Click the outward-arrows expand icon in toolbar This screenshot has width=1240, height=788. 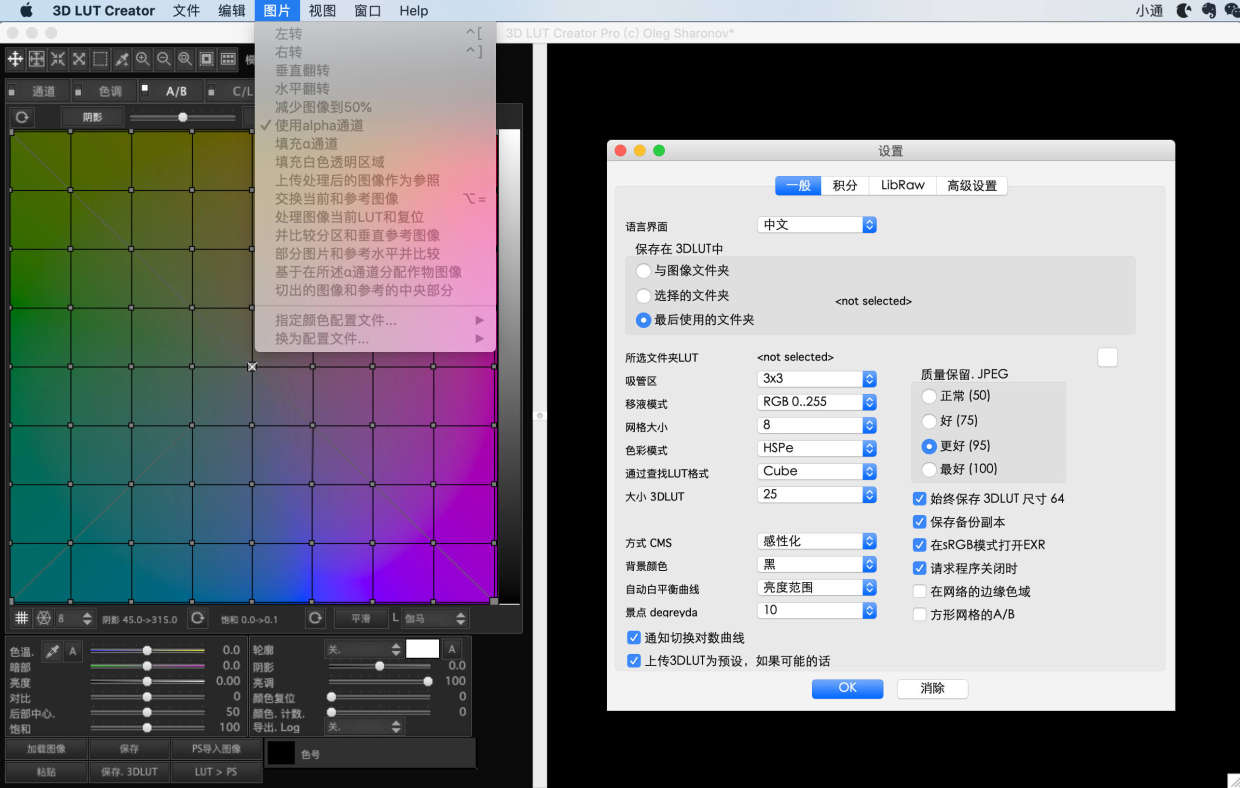click(79, 59)
